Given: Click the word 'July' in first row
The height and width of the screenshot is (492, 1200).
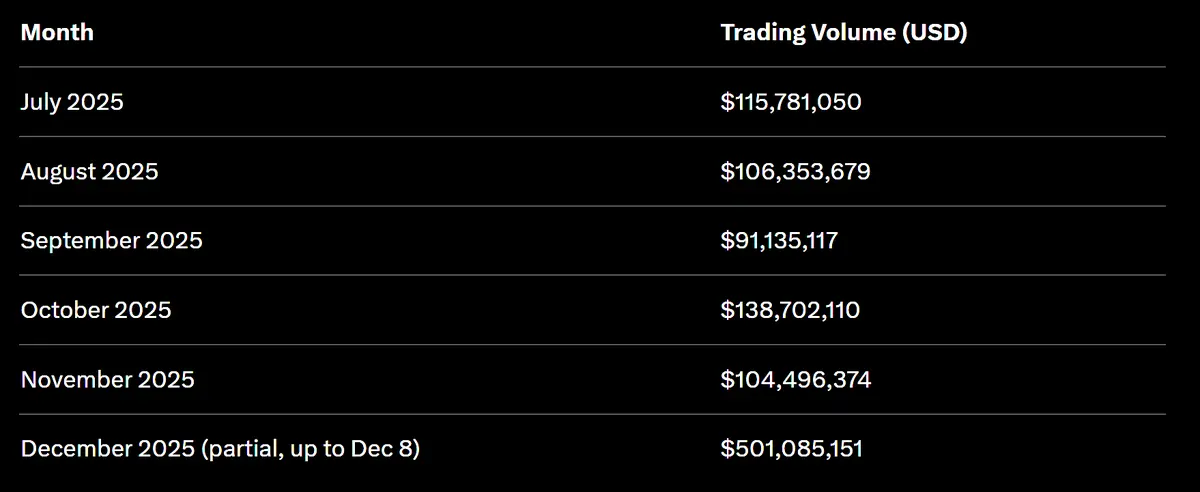Looking at the screenshot, I should [x=41, y=101].
